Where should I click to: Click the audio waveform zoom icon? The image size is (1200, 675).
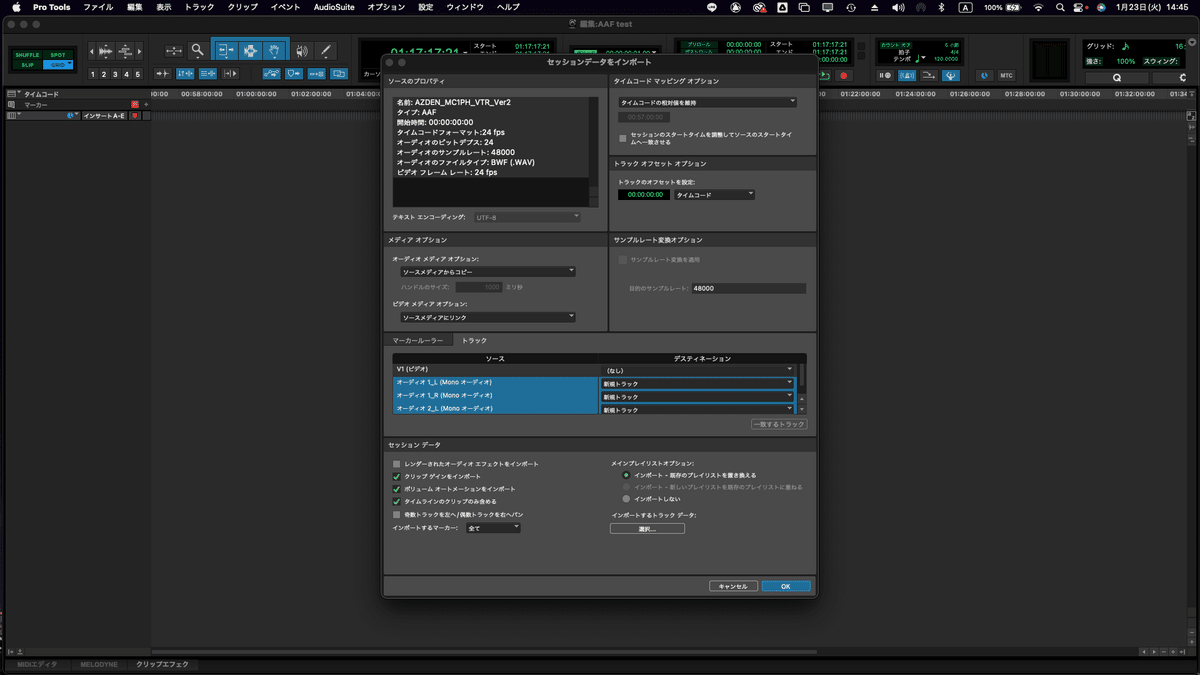click(x=105, y=51)
